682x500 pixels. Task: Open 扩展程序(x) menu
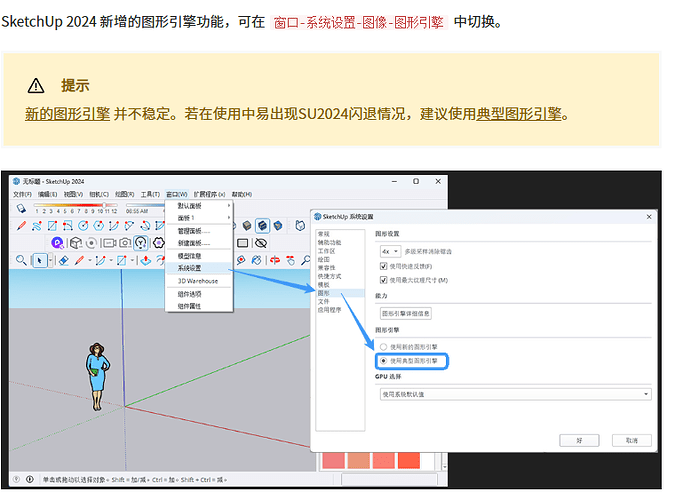point(209,194)
